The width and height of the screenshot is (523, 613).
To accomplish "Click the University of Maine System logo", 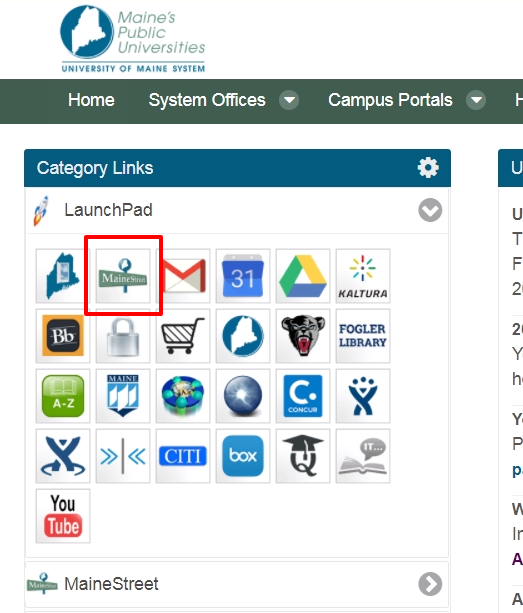I will (133, 39).
